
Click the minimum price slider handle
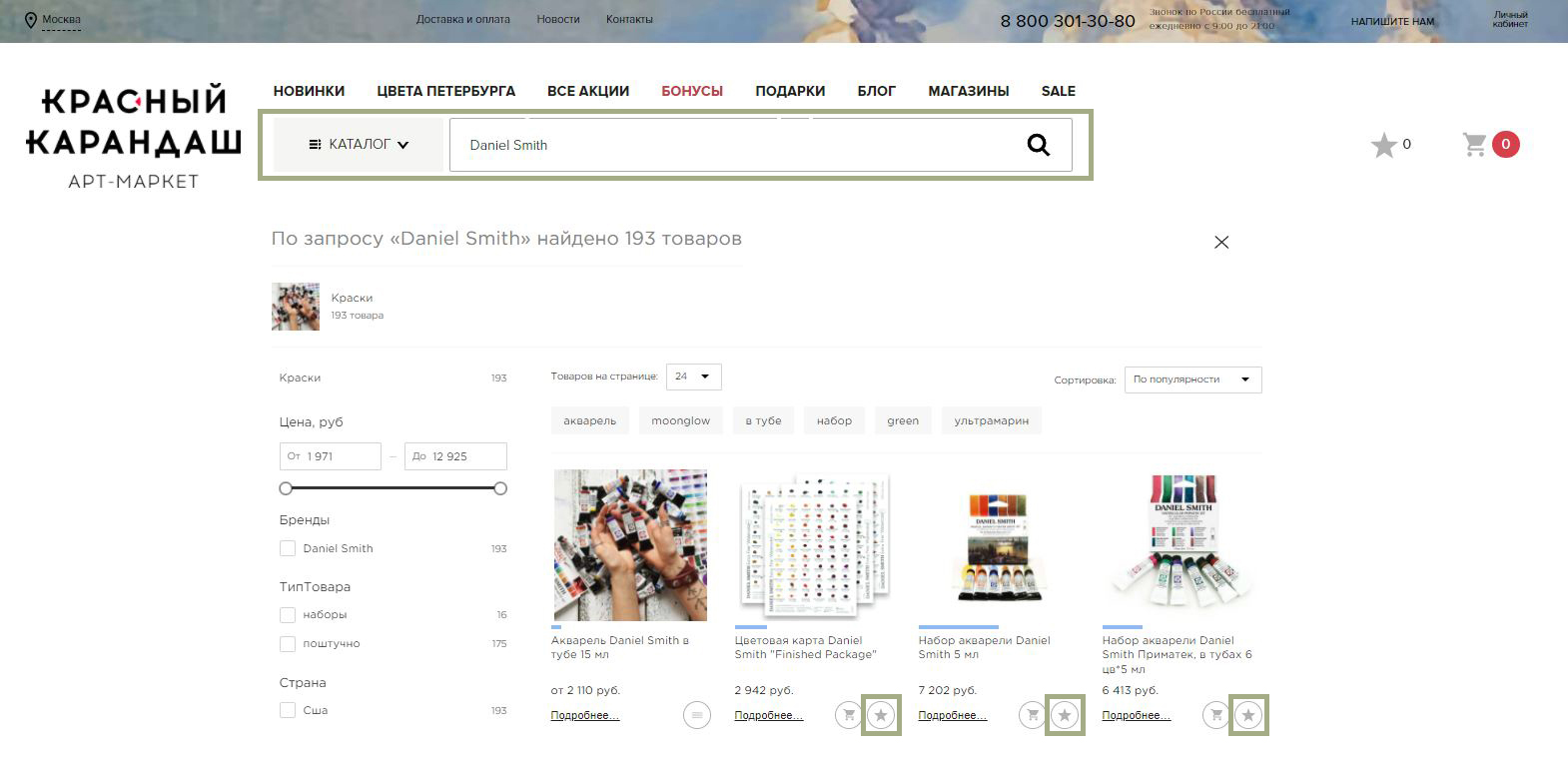(286, 488)
